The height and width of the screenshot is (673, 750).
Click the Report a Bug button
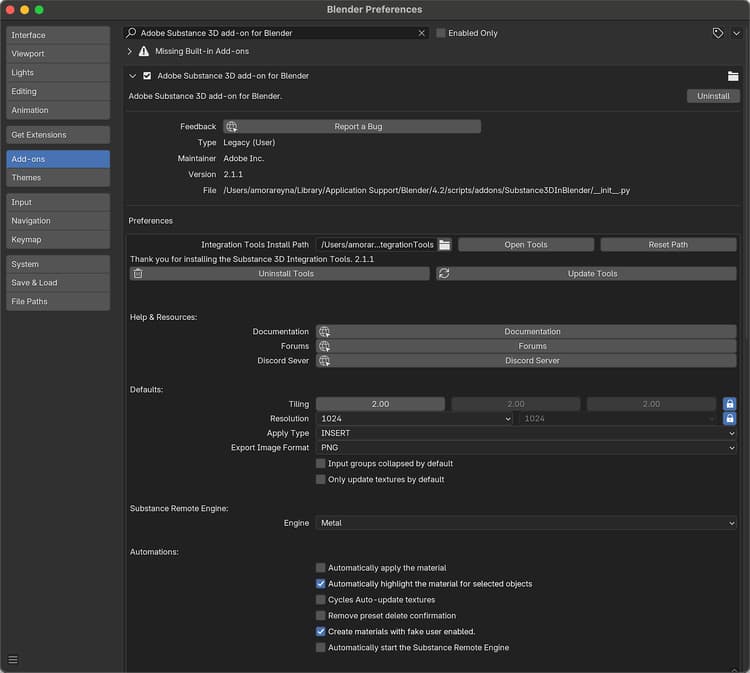352,126
